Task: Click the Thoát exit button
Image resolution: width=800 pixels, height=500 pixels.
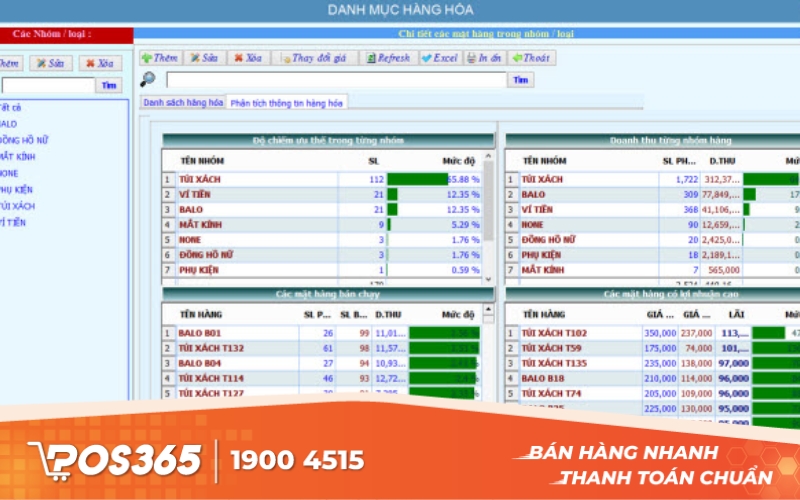Action: (531, 58)
